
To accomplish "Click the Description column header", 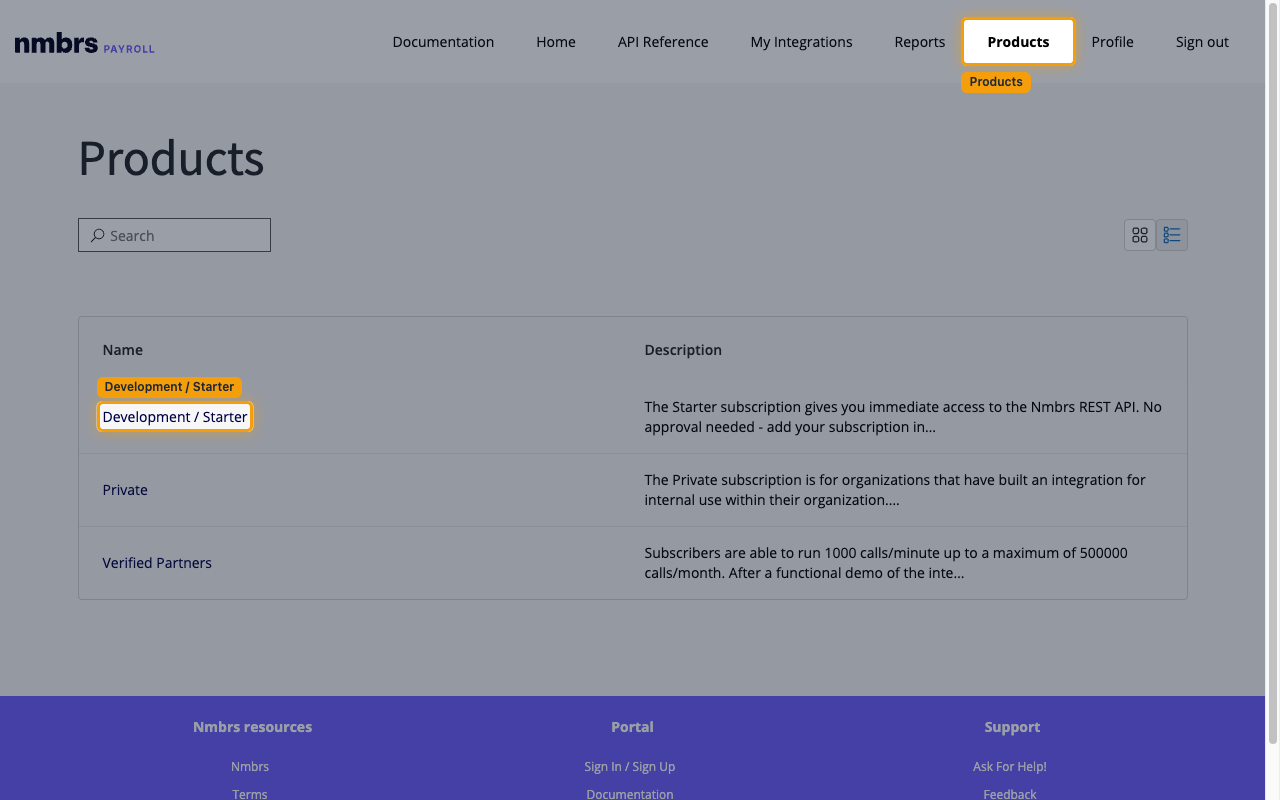I will 683,350.
